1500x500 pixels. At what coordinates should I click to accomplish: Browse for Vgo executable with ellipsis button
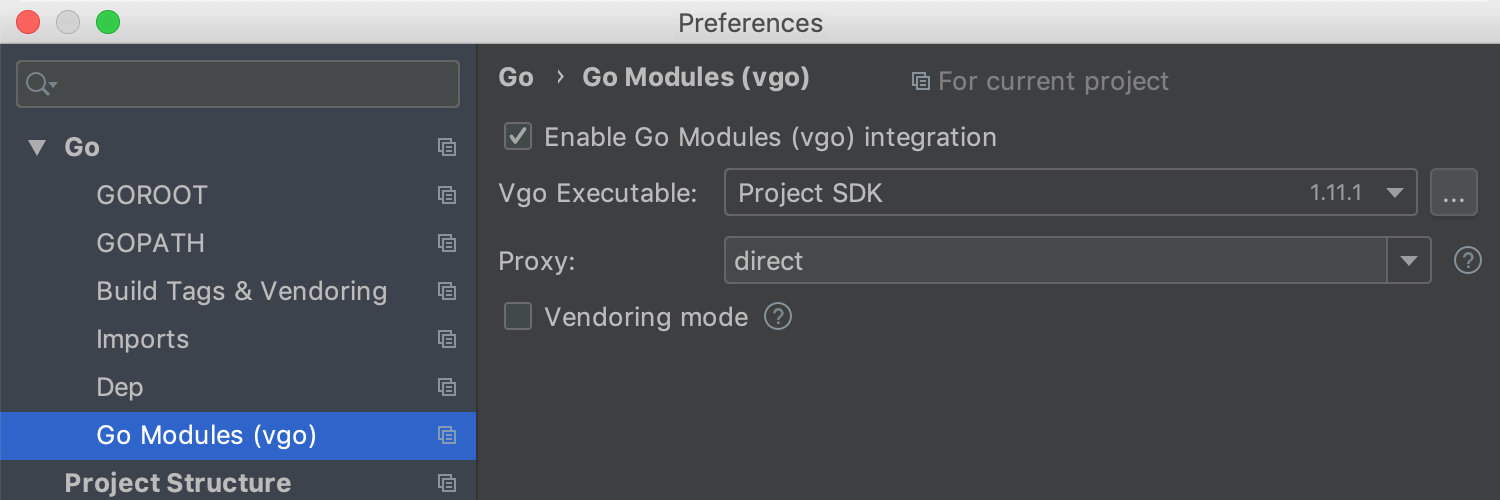coord(1454,193)
